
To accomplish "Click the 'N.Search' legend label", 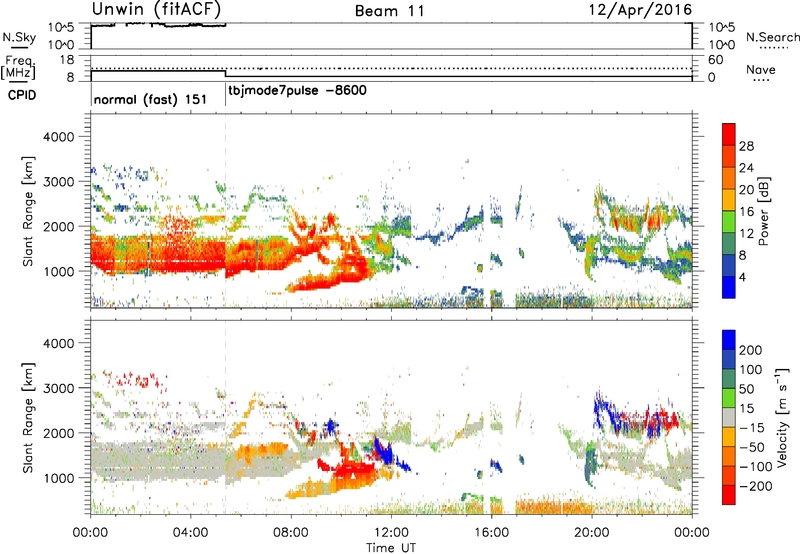I will point(772,37).
